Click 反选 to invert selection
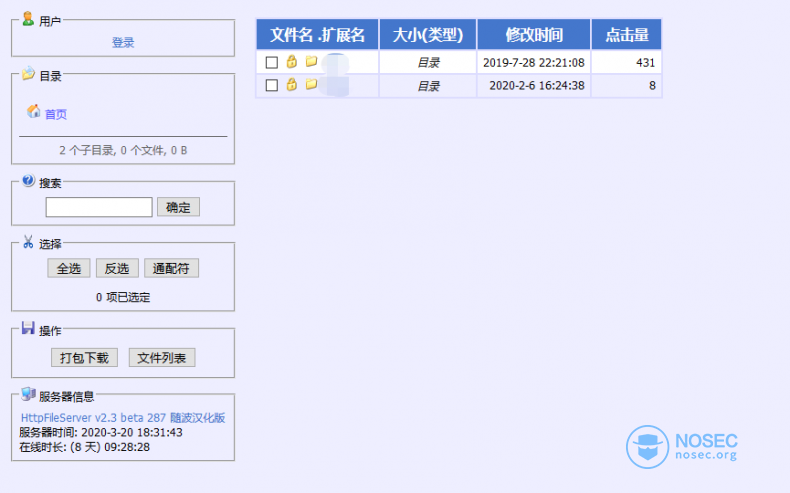790x493 pixels. (117, 268)
